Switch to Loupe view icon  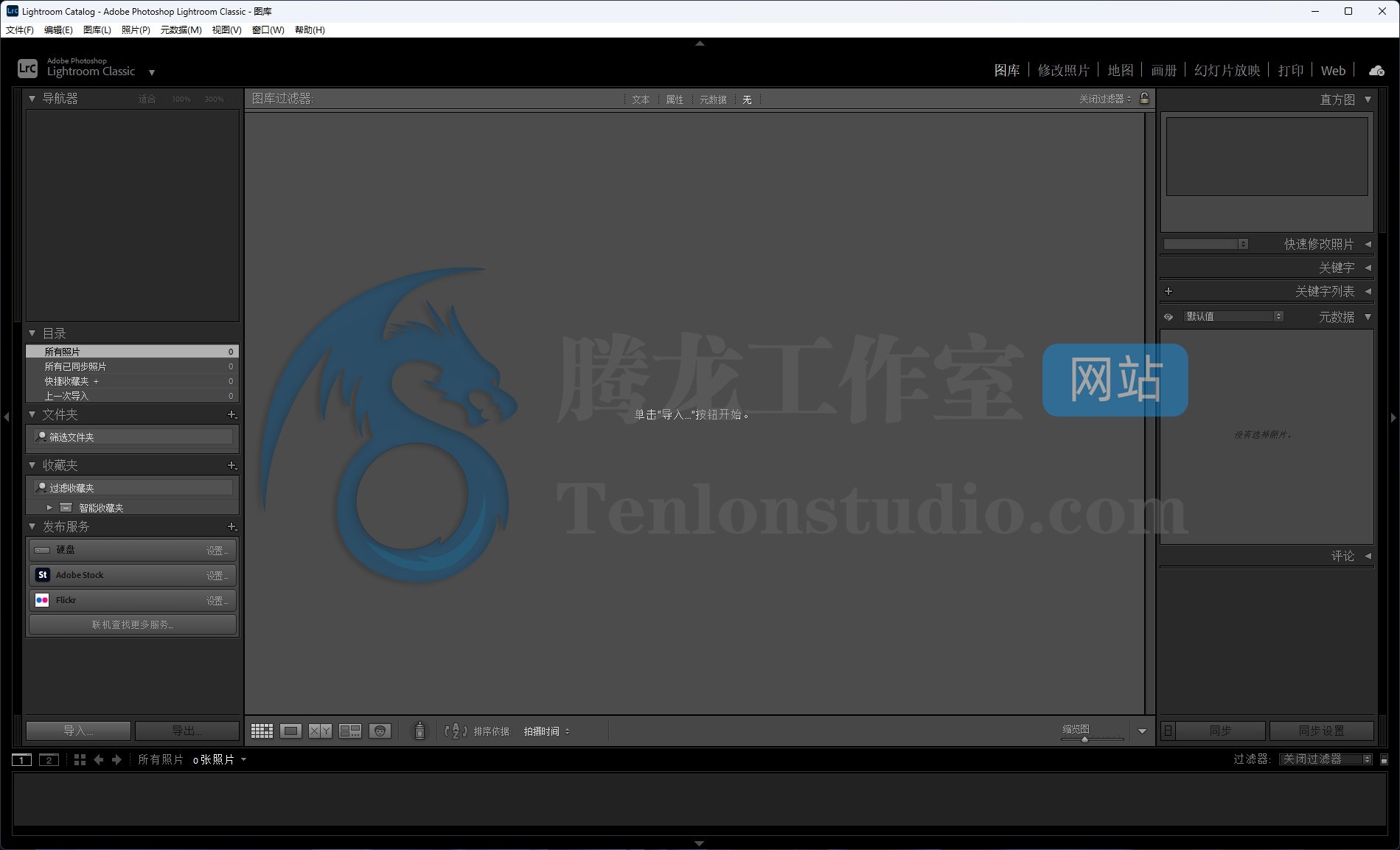tap(290, 731)
